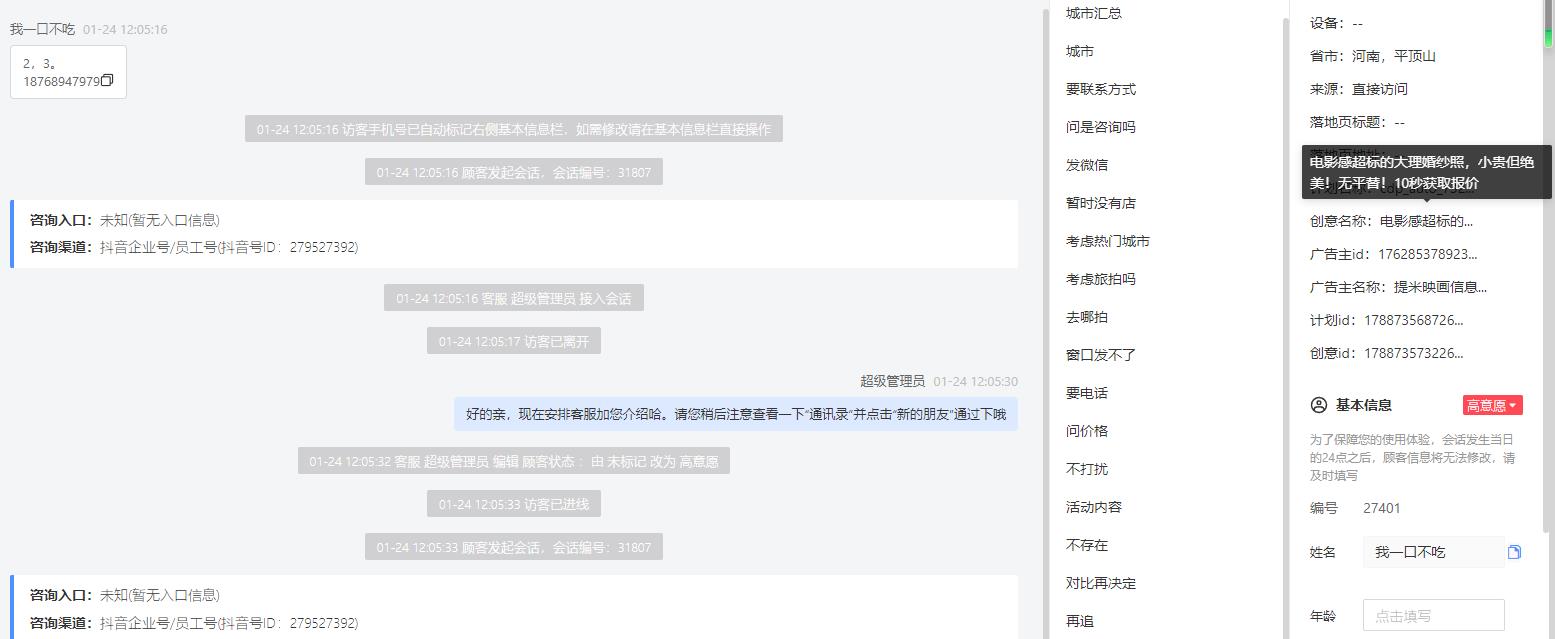This screenshot has height=639, width=1555.
Task: Copy the phone number 18768947979 icon
Action: 107,81
